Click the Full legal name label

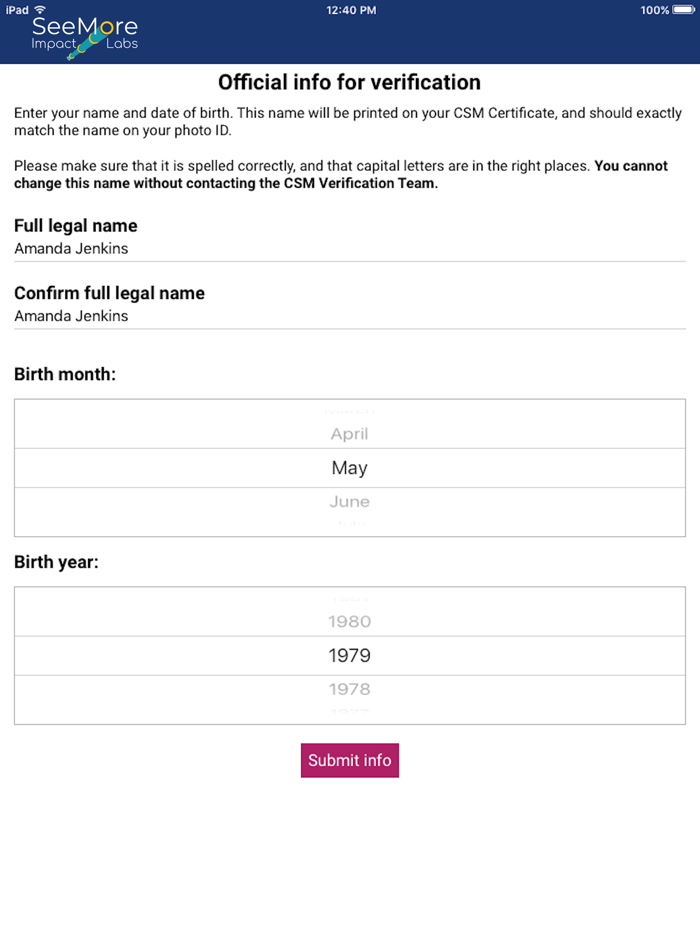pos(76,226)
